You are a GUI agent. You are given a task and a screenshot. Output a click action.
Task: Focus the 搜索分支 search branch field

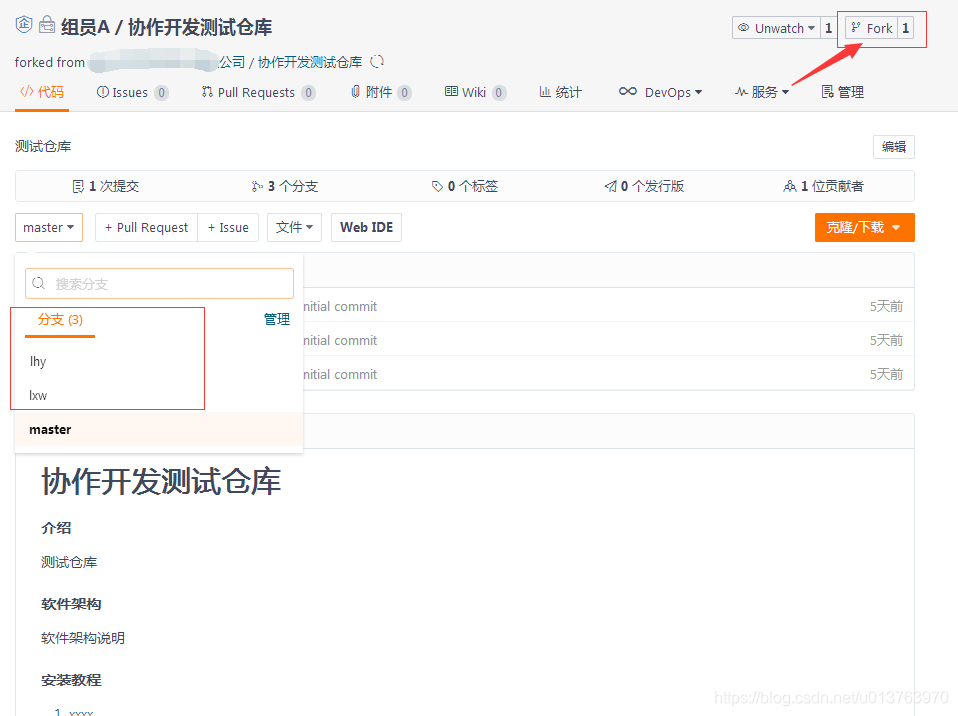pos(159,283)
